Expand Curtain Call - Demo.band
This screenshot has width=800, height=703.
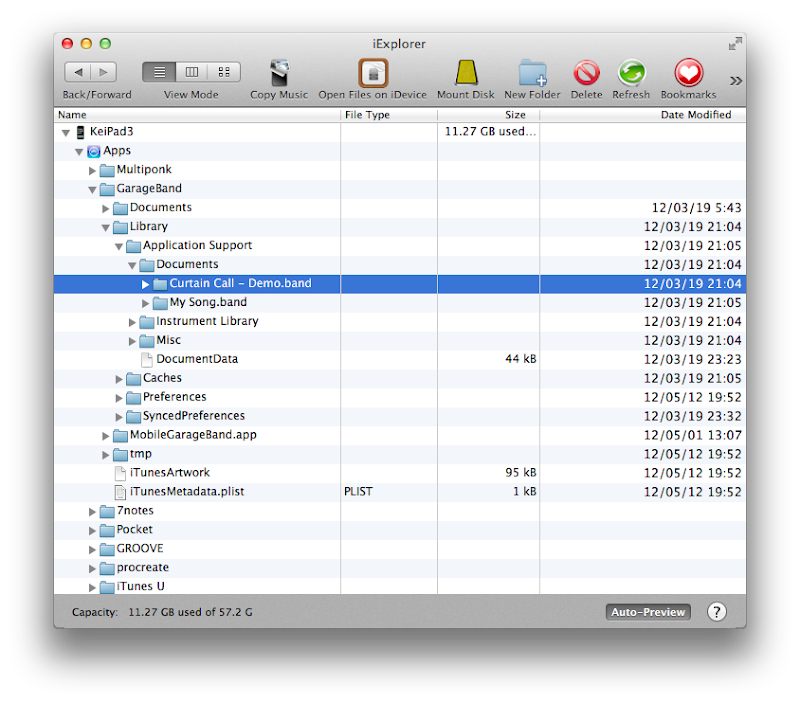(145, 284)
